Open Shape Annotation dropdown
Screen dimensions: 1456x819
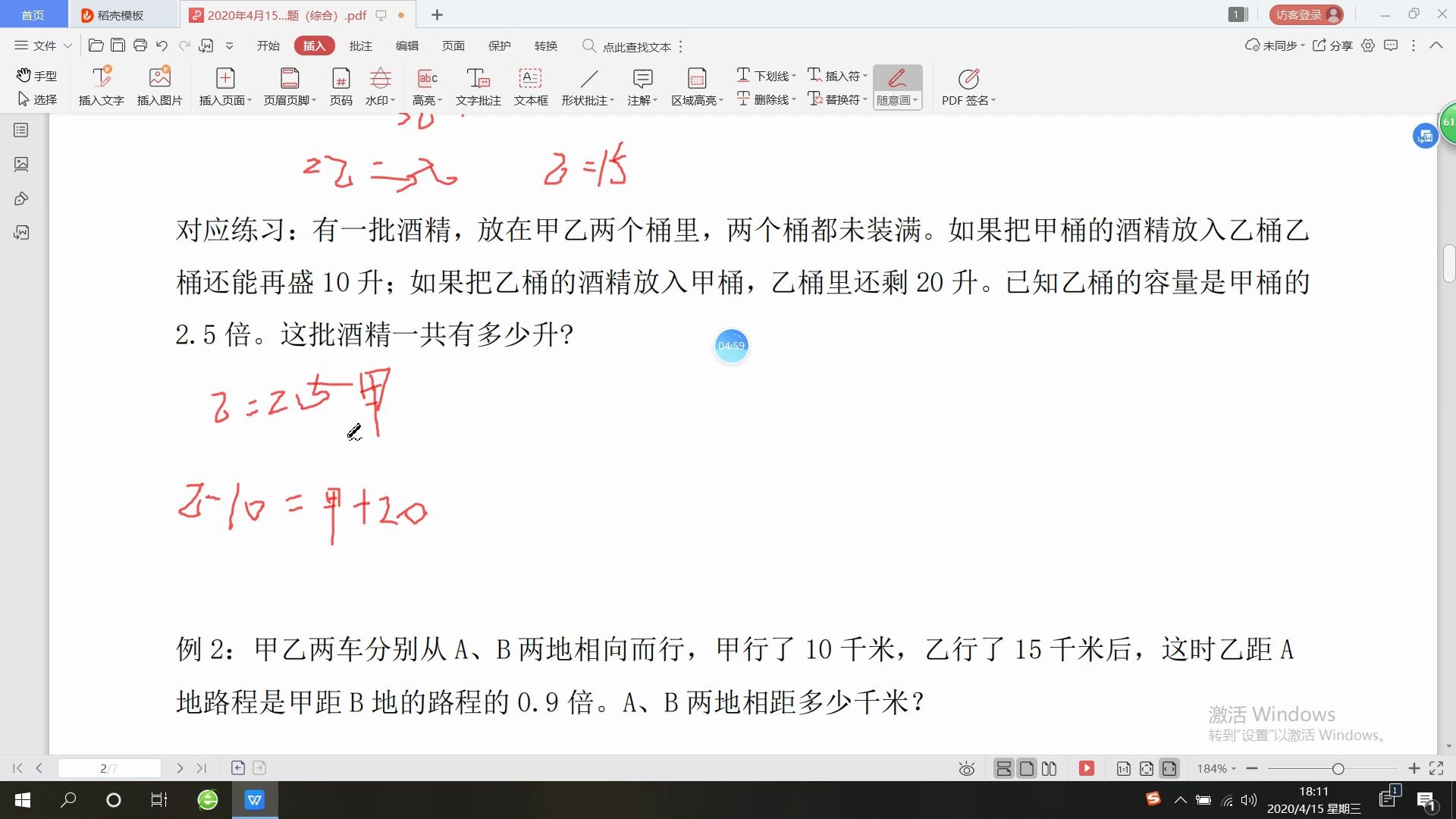pyautogui.click(x=588, y=86)
